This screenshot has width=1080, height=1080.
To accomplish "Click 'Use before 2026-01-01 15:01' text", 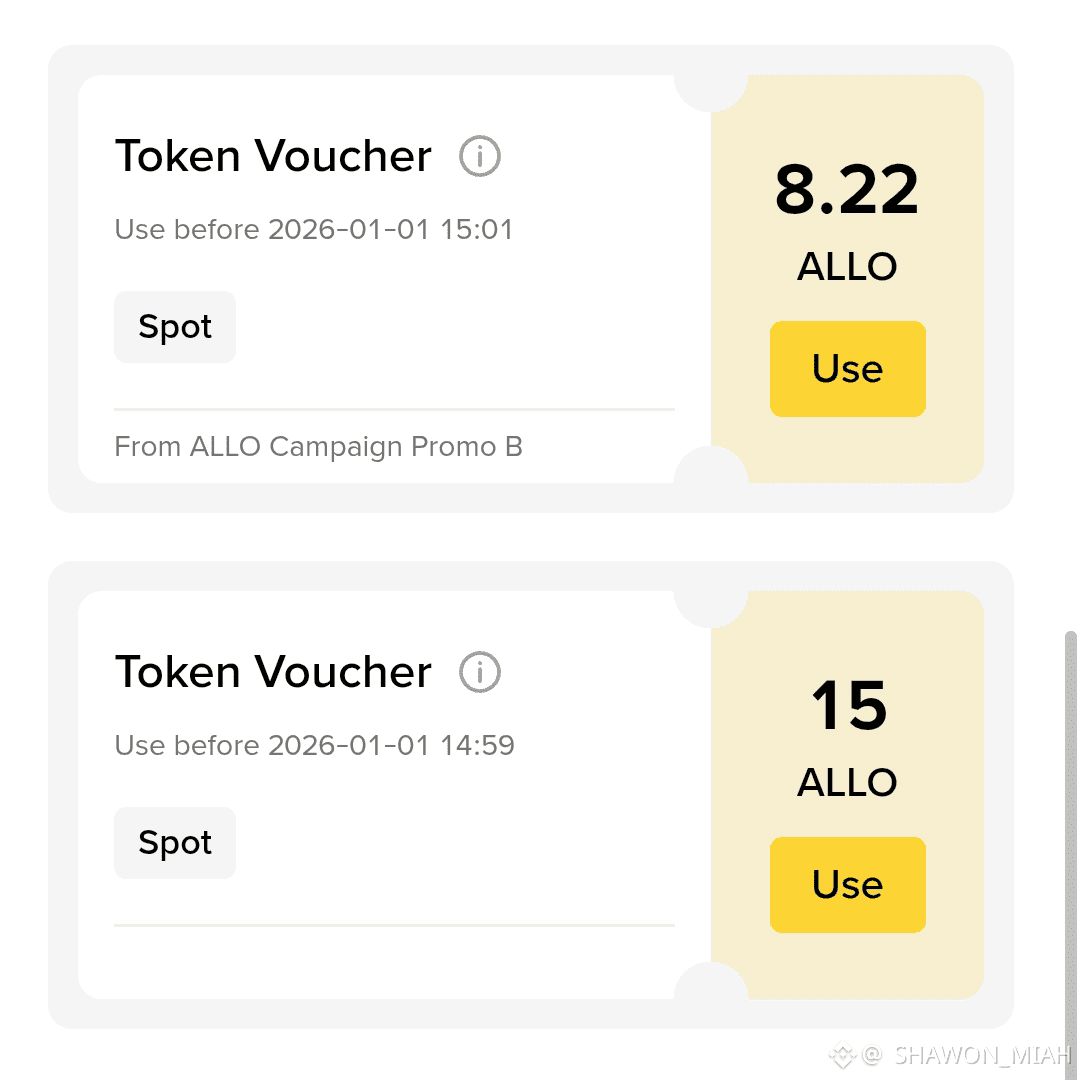I will pyautogui.click(x=313, y=229).
